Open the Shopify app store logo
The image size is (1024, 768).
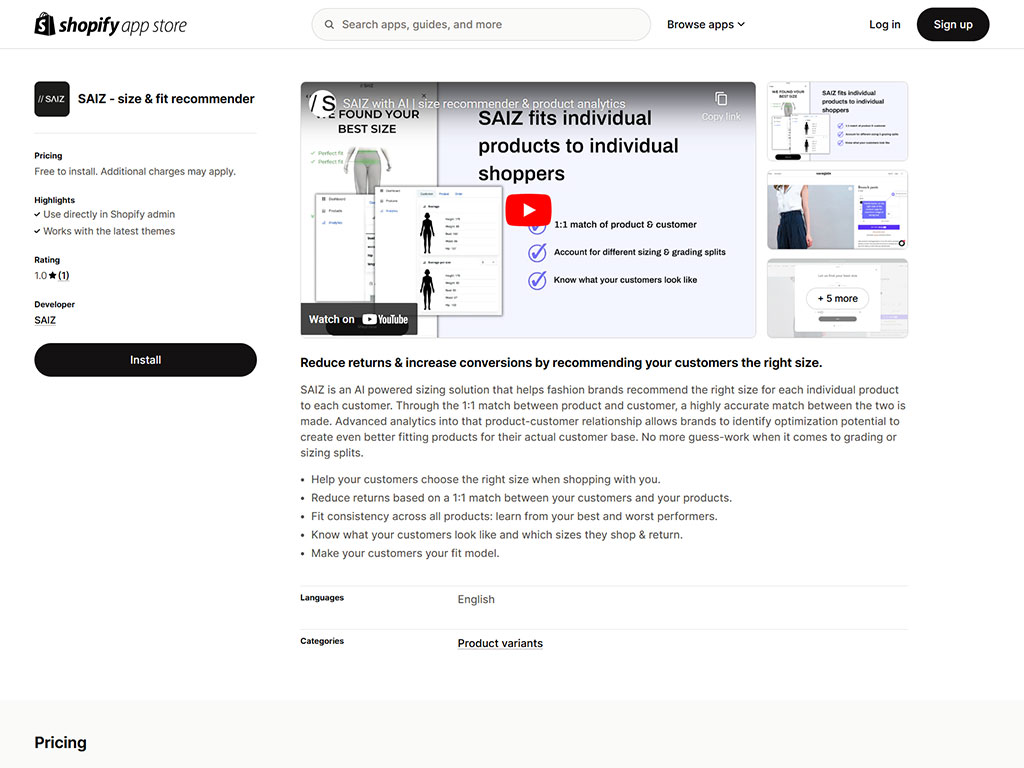click(x=110, y=25)
